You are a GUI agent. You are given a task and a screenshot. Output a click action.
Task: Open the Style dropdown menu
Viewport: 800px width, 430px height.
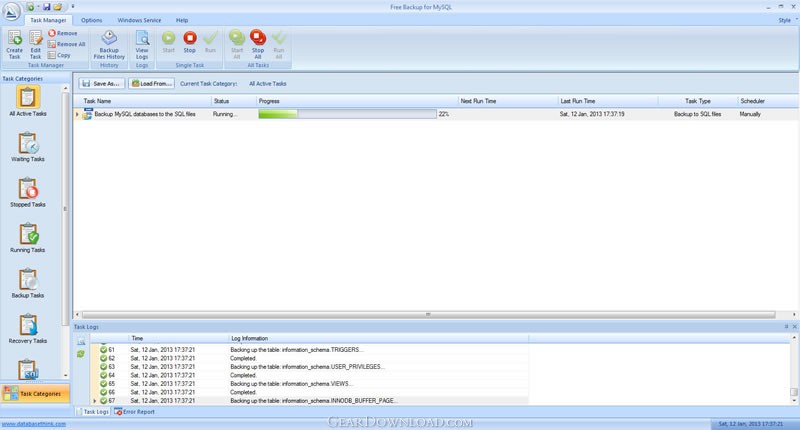tap(786, 20)
